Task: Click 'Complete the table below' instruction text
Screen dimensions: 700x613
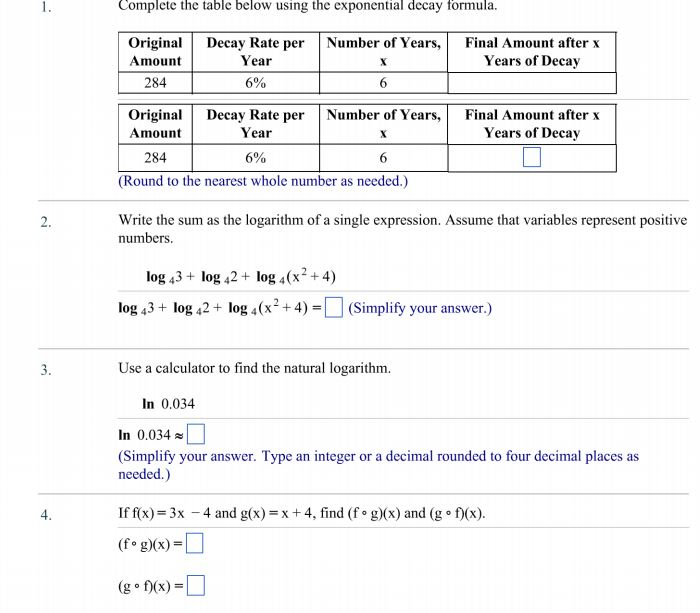Action: pos(307,6)
